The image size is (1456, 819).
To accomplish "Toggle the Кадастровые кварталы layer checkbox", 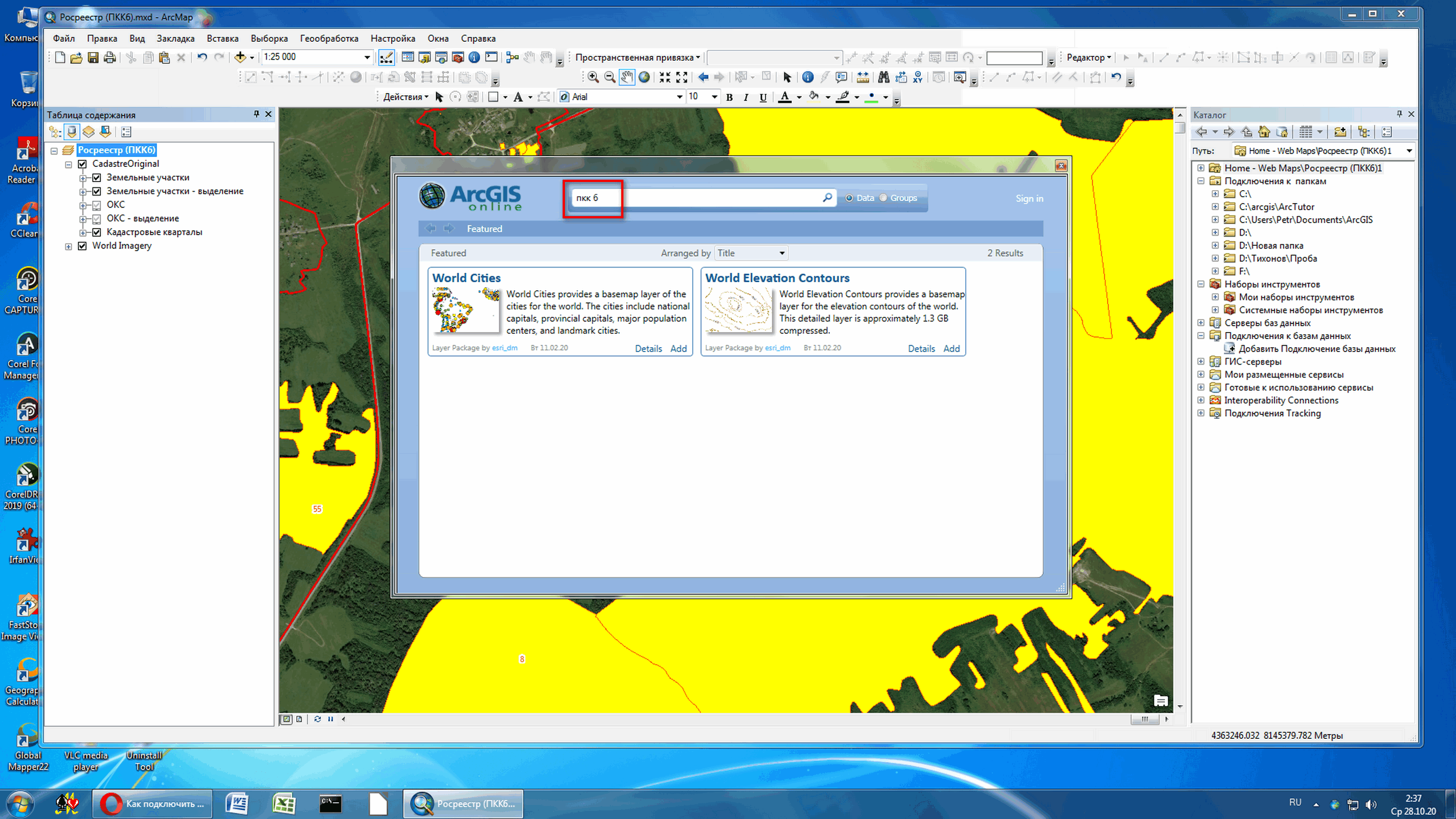I will click(96, 232).
